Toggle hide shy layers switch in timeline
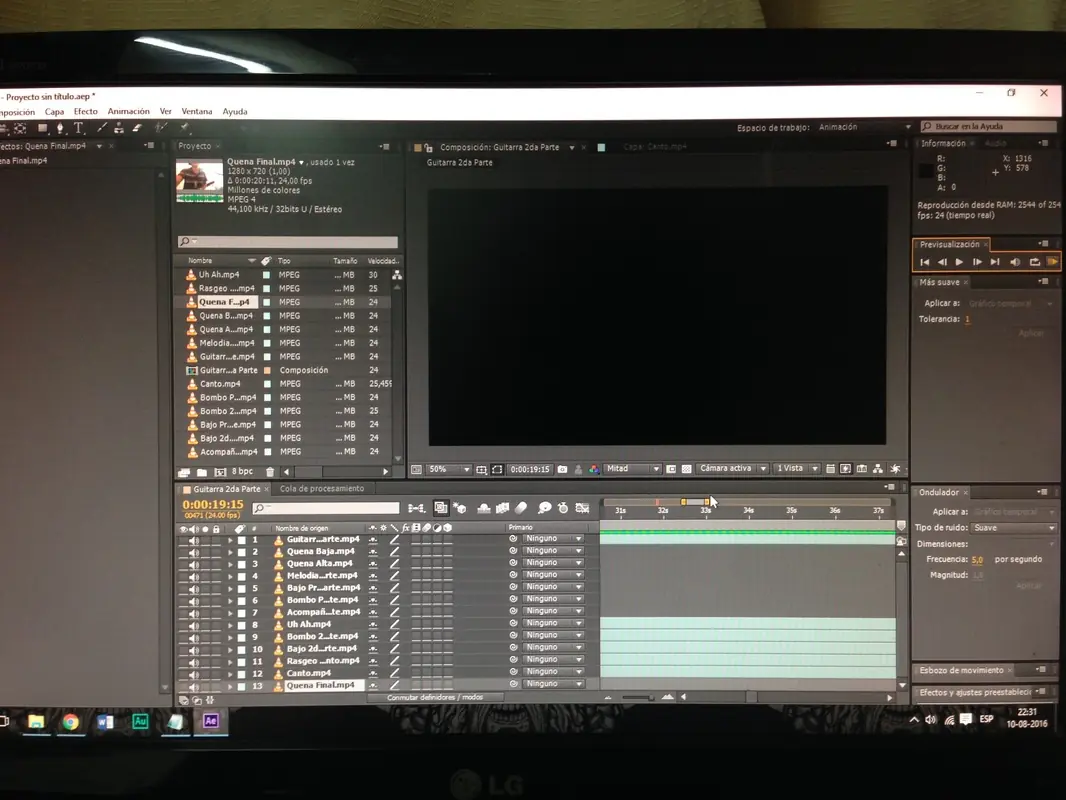The image size is (1066, 800). pos(483,508)
